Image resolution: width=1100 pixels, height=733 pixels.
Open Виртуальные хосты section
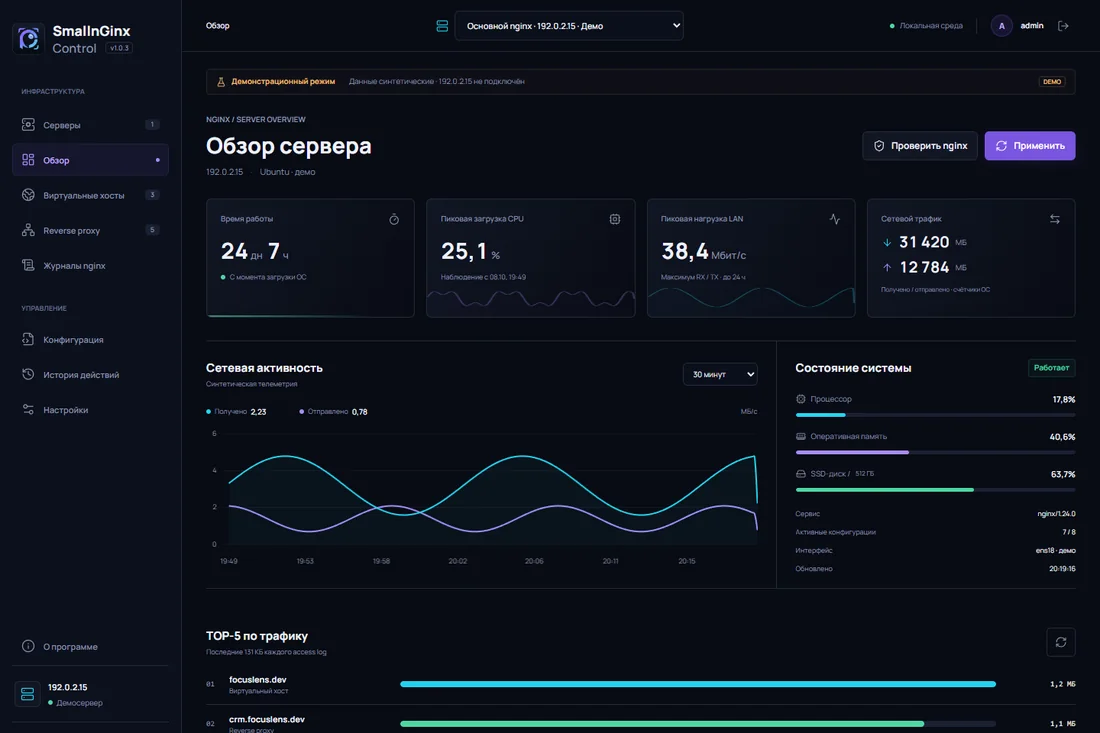pyautogui.click(x=90, y=195)
